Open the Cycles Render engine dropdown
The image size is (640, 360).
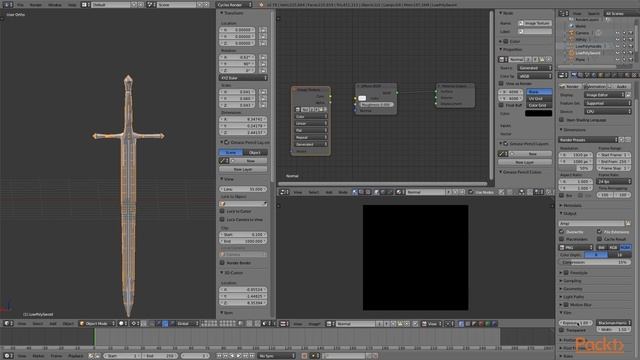pyautogui.click(x=234, y=5)
